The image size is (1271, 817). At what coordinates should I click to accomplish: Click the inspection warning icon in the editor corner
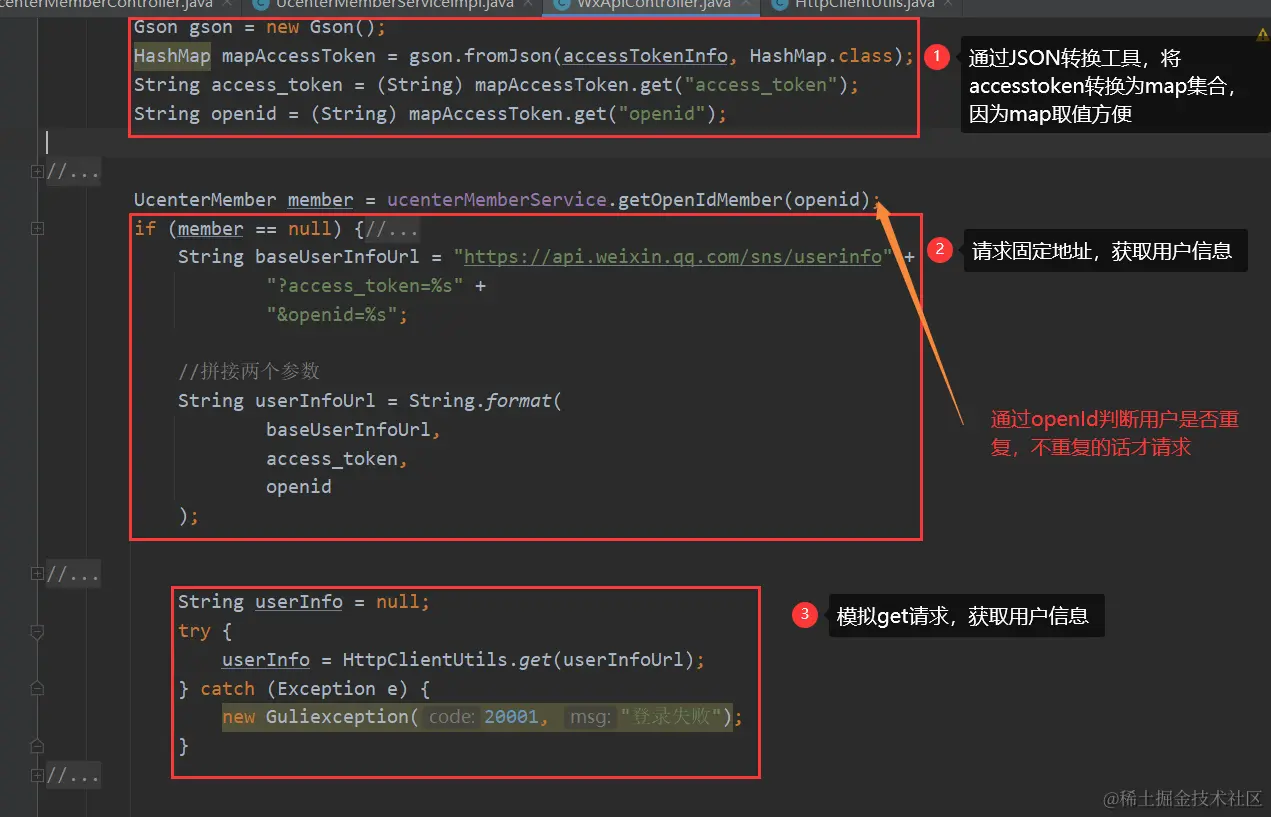[1262, 33]
